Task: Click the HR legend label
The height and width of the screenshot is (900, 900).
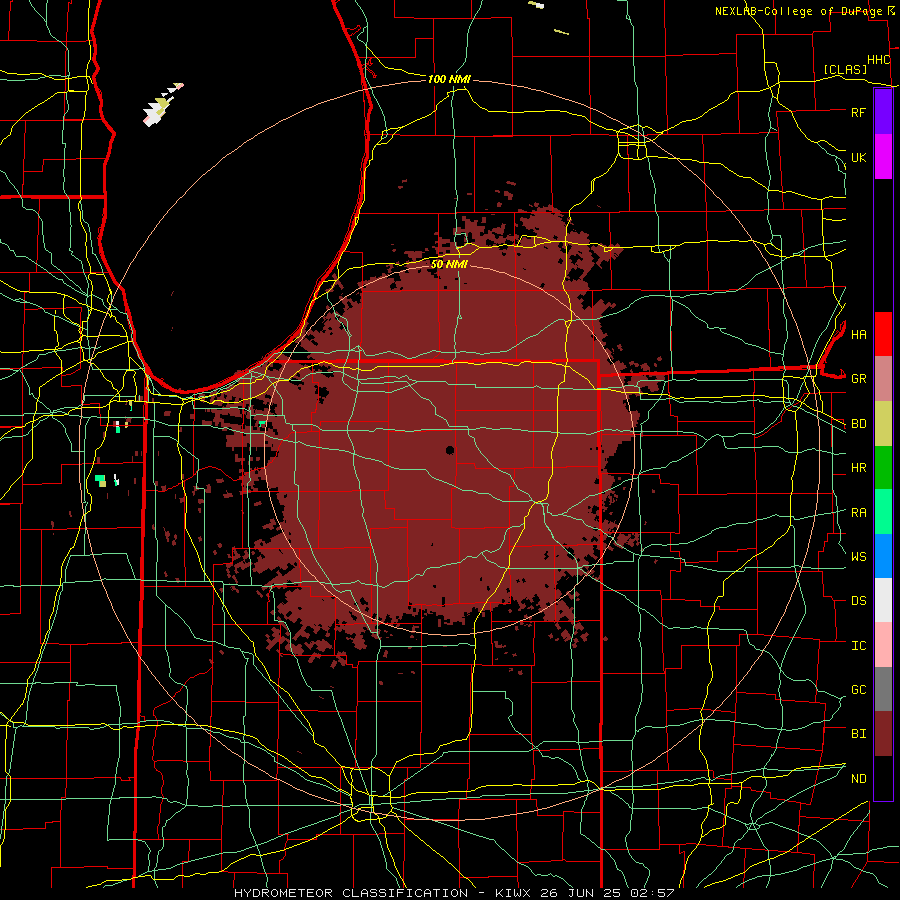Action: click(858, 468)
